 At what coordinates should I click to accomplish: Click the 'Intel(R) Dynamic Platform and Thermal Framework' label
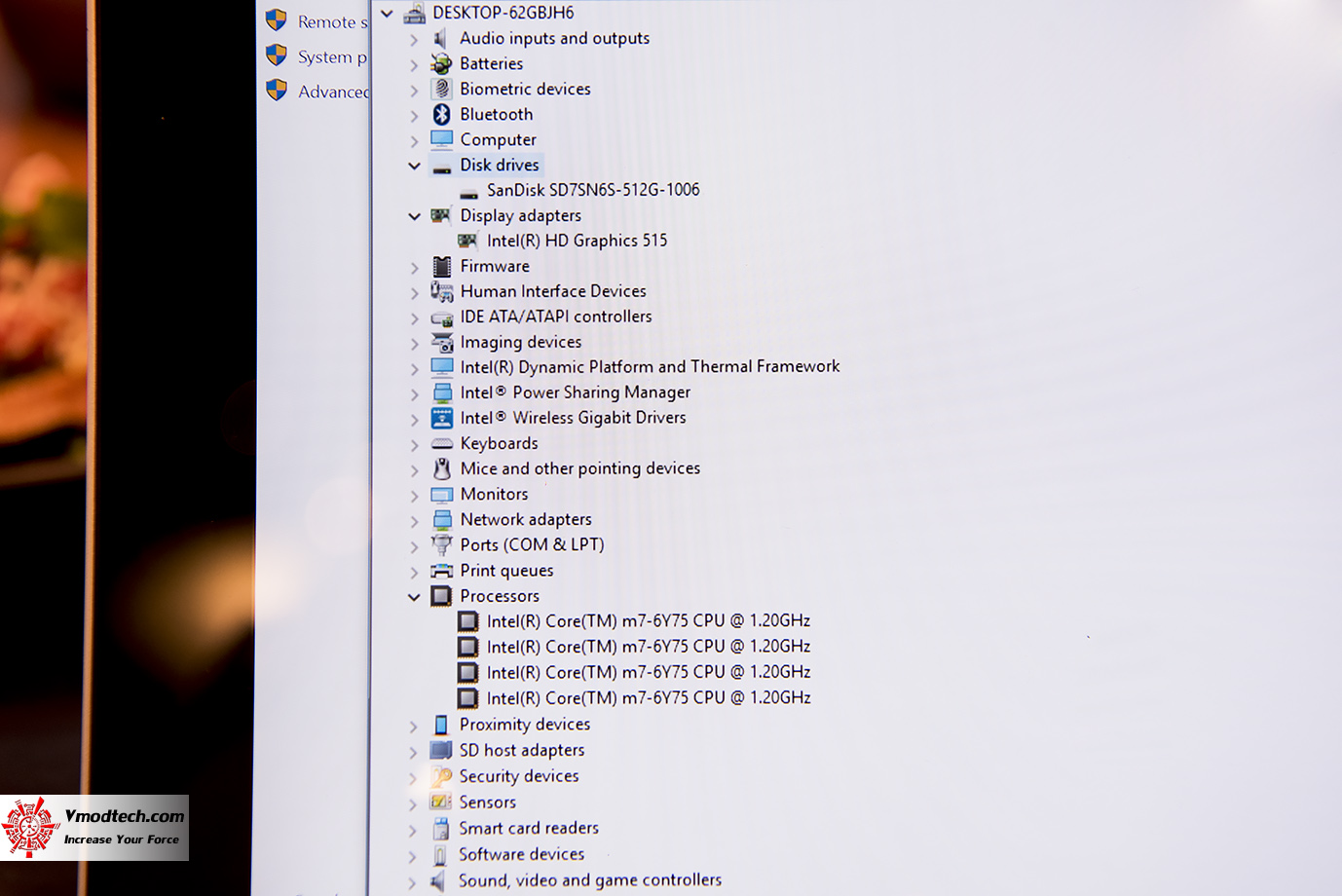(650, 367)
